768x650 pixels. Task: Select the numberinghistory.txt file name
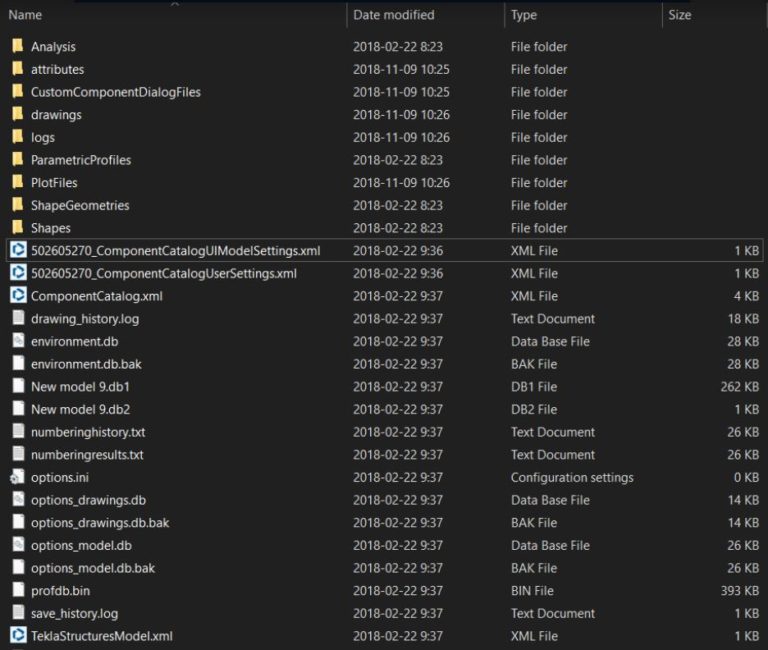coord(88,432)
